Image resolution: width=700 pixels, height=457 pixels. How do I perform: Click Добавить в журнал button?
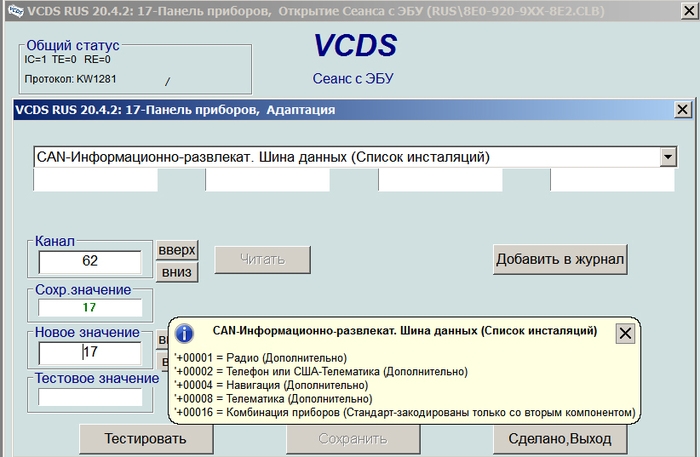(560, 259)
